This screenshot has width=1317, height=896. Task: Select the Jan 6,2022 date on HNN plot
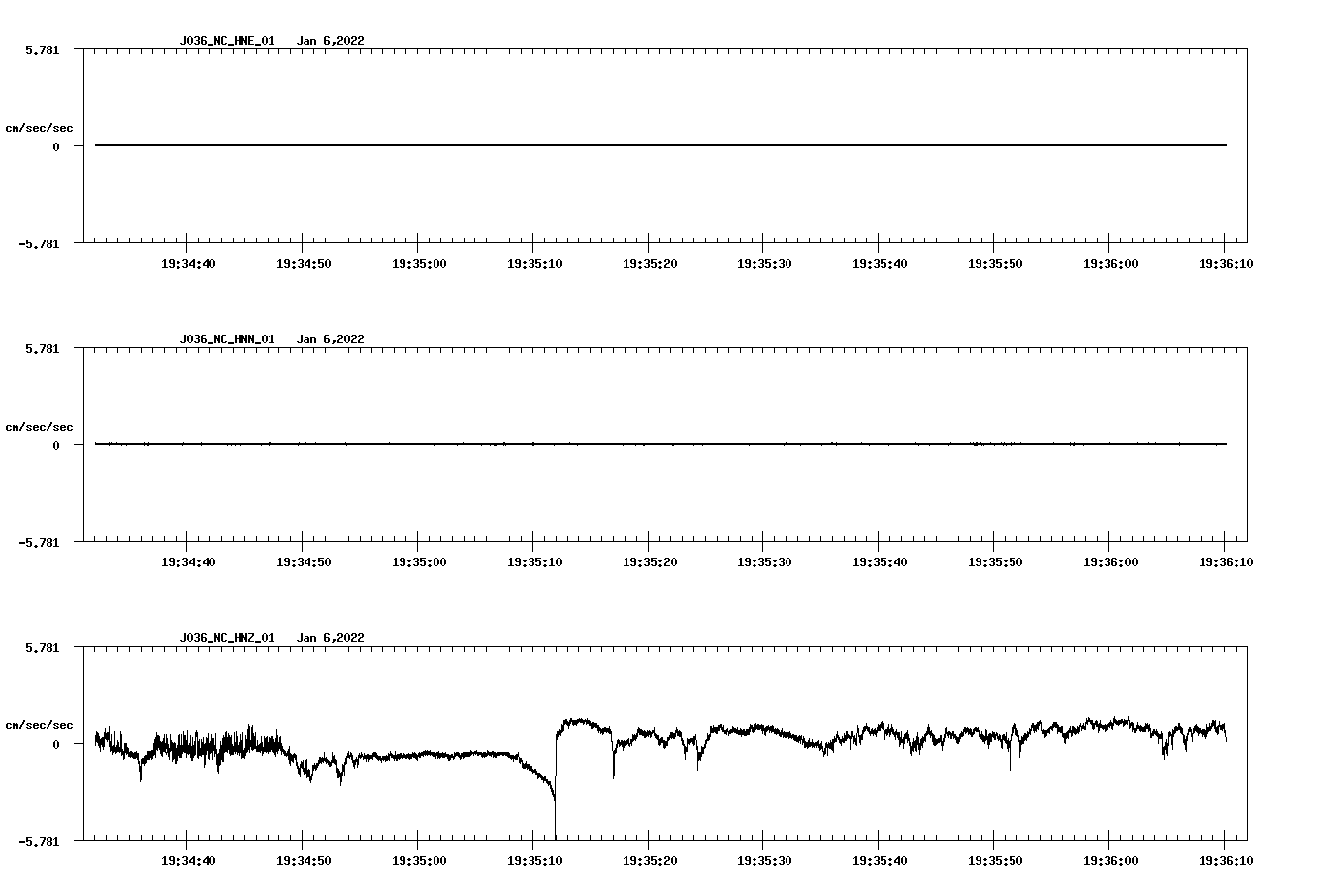click(331, 339)
